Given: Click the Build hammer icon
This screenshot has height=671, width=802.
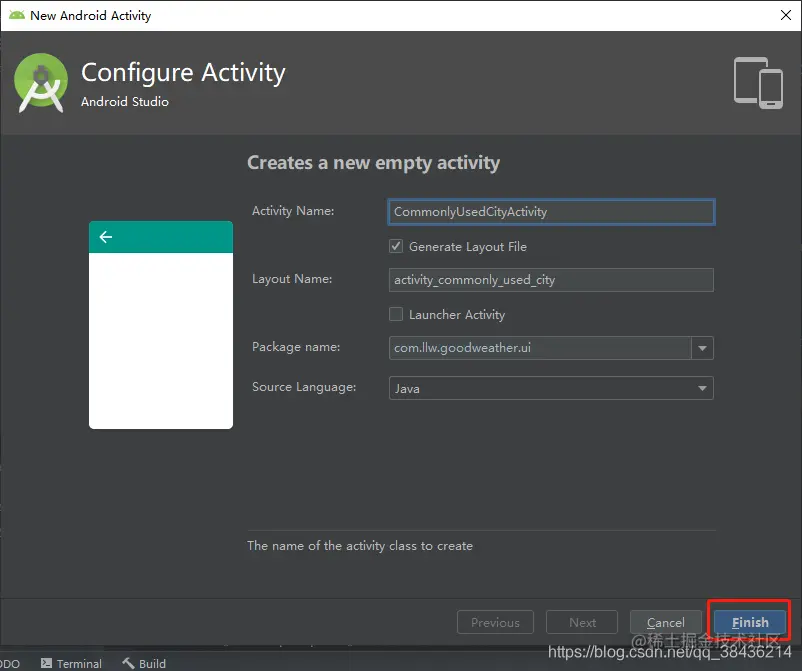Looking at the screenshot, I should point(128,663).
